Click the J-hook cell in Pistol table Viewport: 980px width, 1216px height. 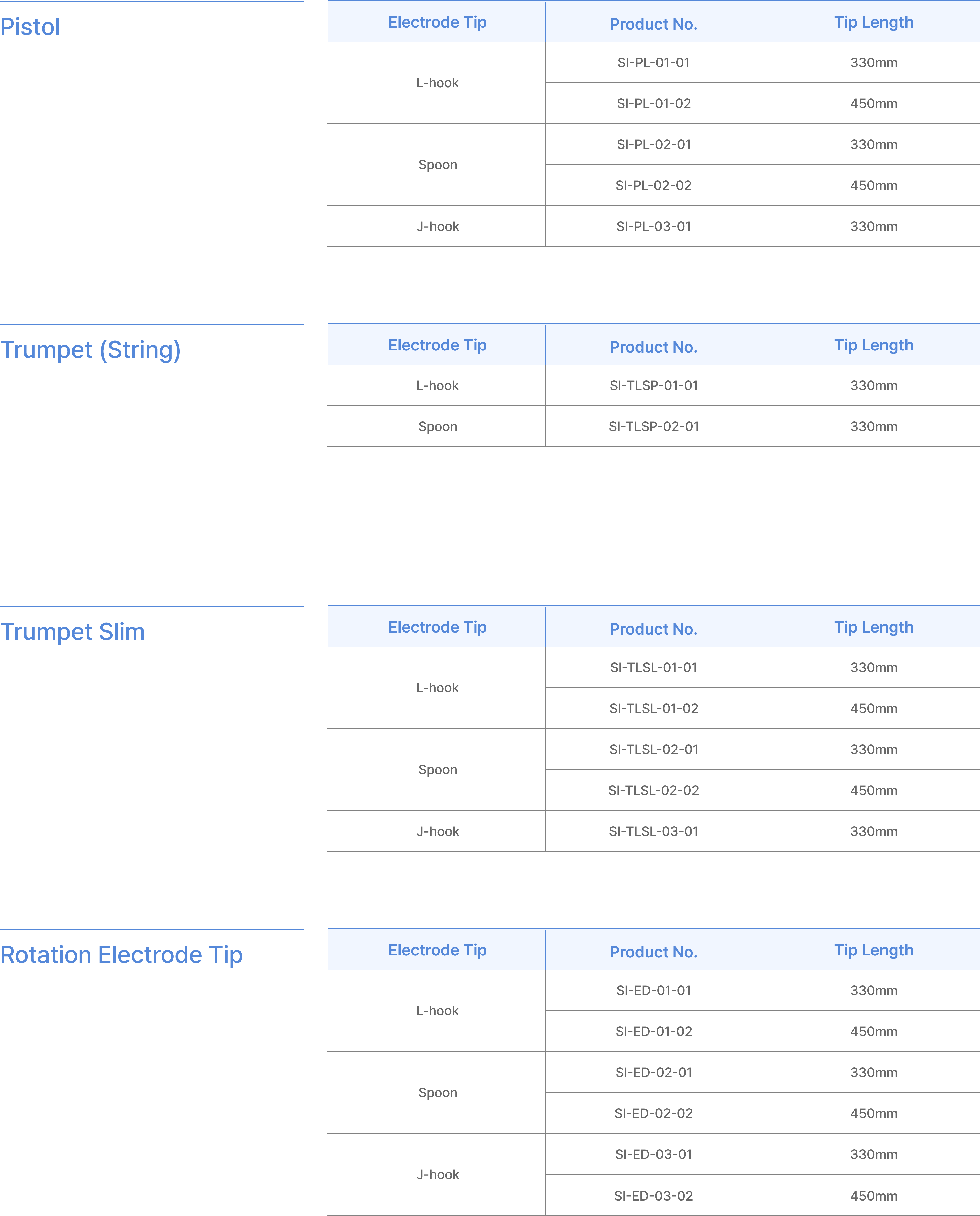437,227
